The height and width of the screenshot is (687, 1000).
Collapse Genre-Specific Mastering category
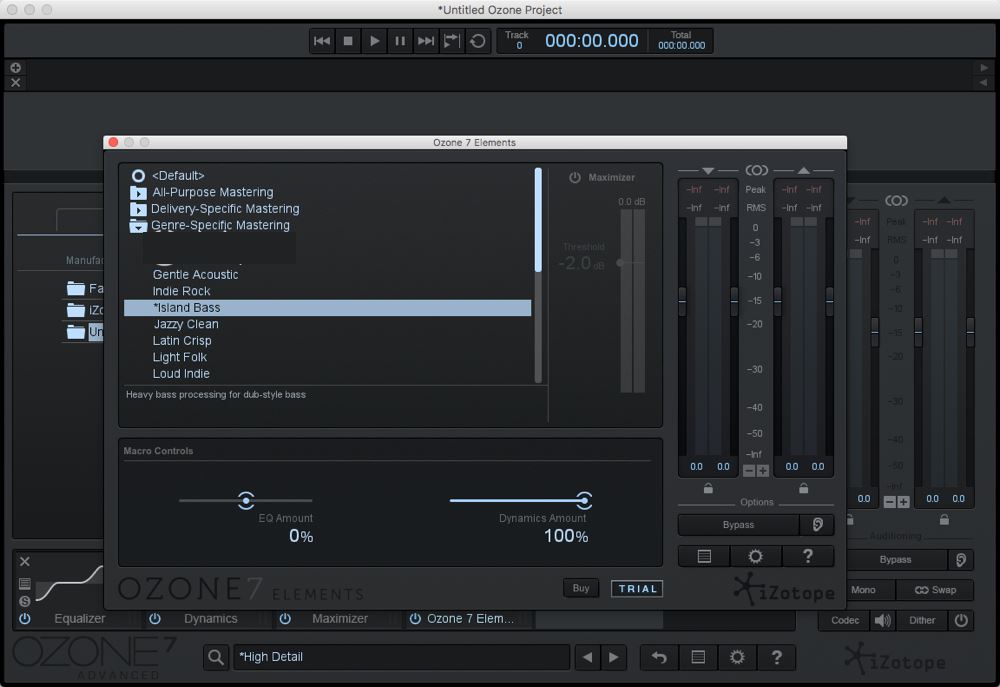[x=138, y=225]
